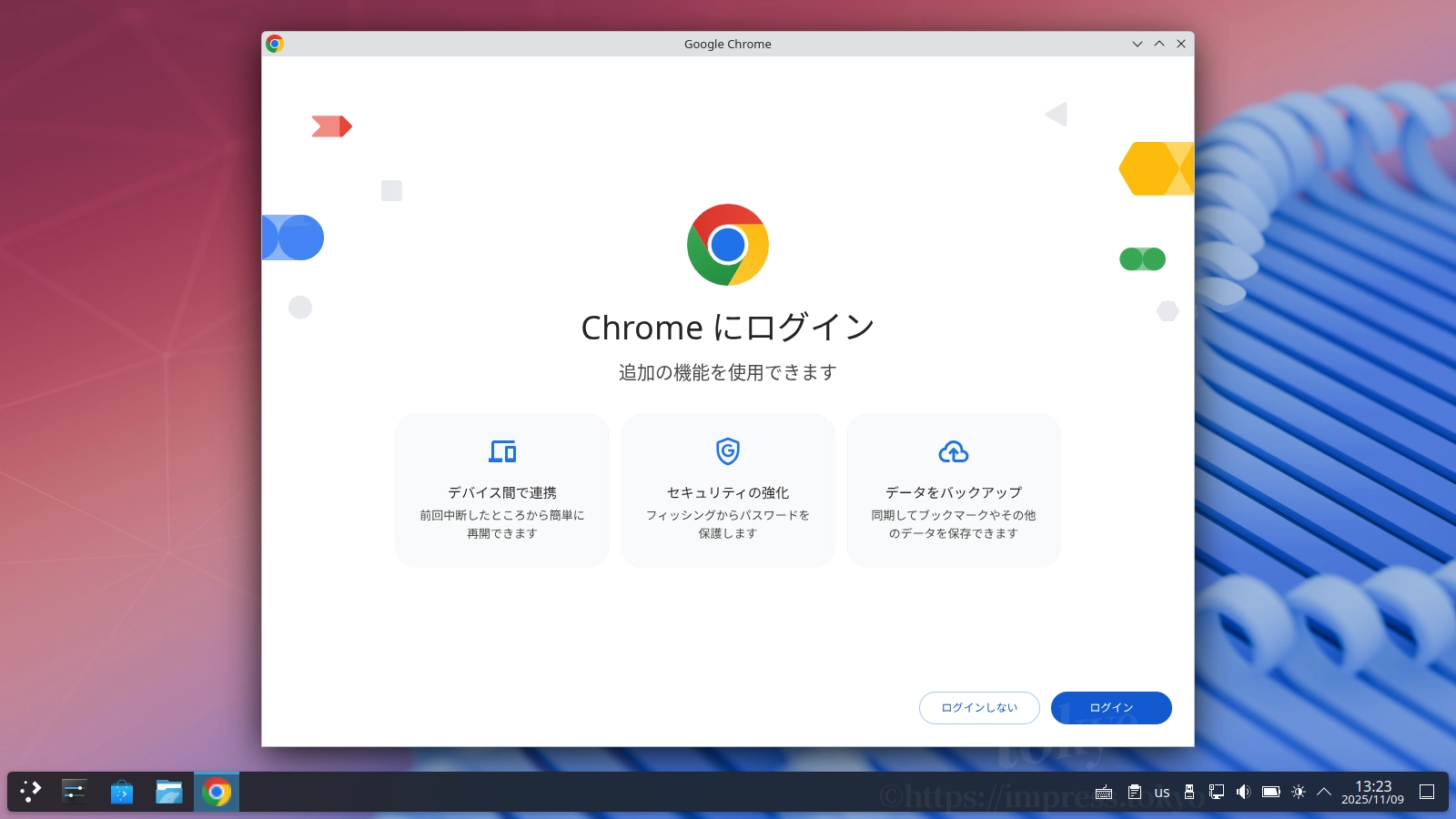Click the Google Chrome title bar text
1456x819 pixels.
(x=728, y=44)
